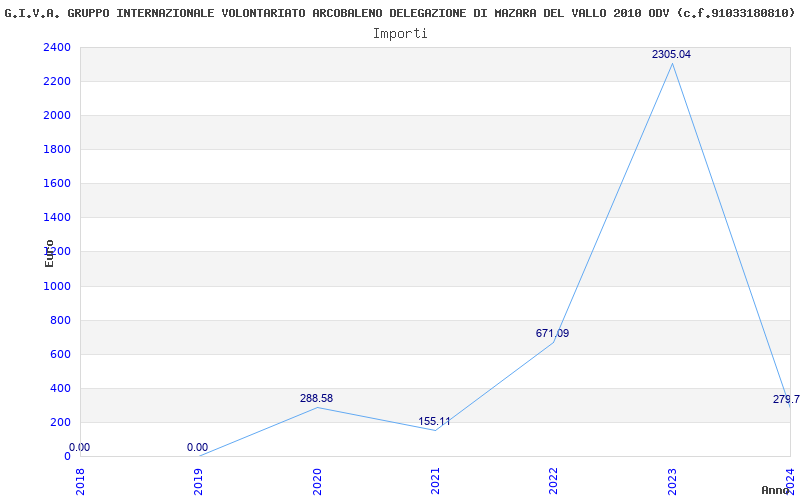The height and width of the screenshot is (500, 800).
Task: Click the 671.09 data label
Action: click(x=552, y=334)
